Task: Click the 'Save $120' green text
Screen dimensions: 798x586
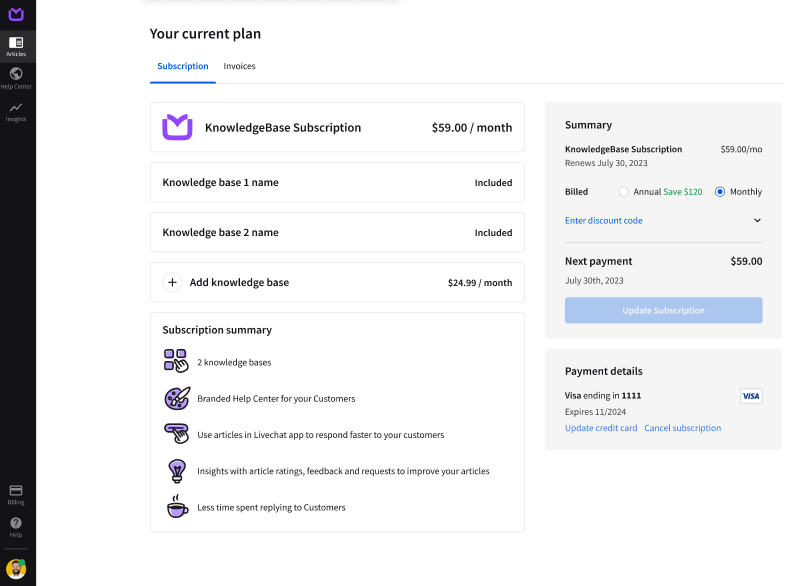Action: [682, 192]
